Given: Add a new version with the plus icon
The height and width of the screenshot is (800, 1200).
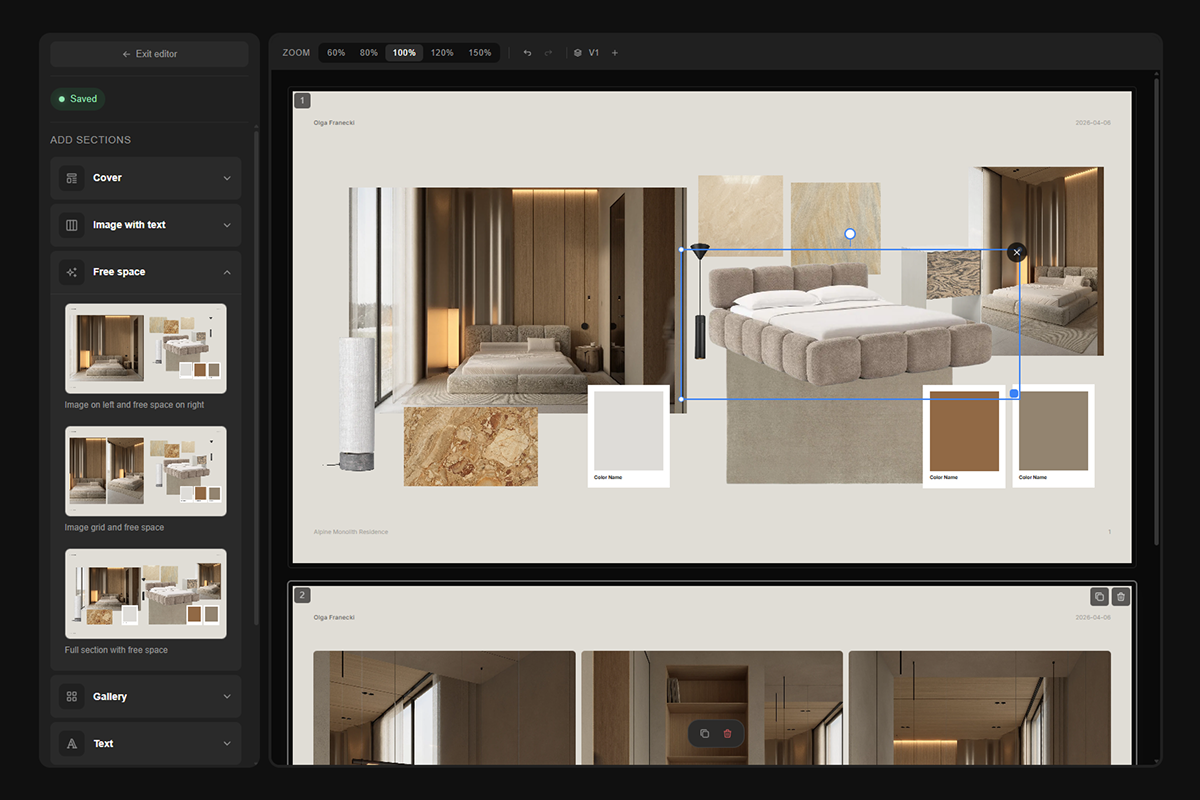Looking at the screenshot, I should 614,53.
